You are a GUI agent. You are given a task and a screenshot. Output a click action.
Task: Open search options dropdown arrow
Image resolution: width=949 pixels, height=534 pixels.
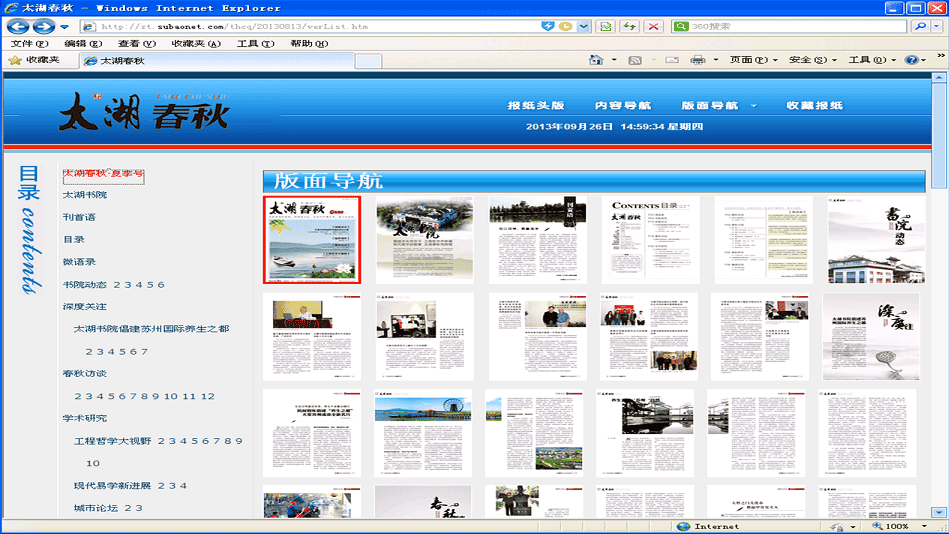(x=938, y=26)
